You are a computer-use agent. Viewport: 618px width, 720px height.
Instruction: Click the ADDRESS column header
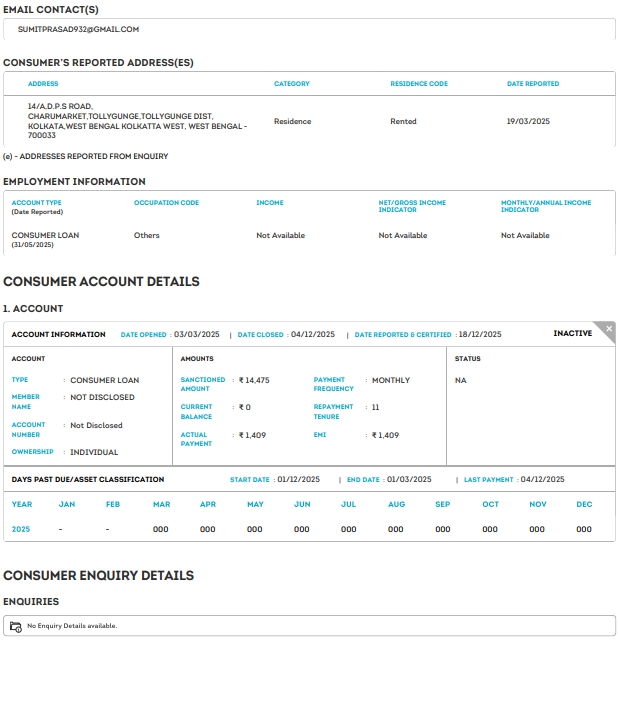43,84
